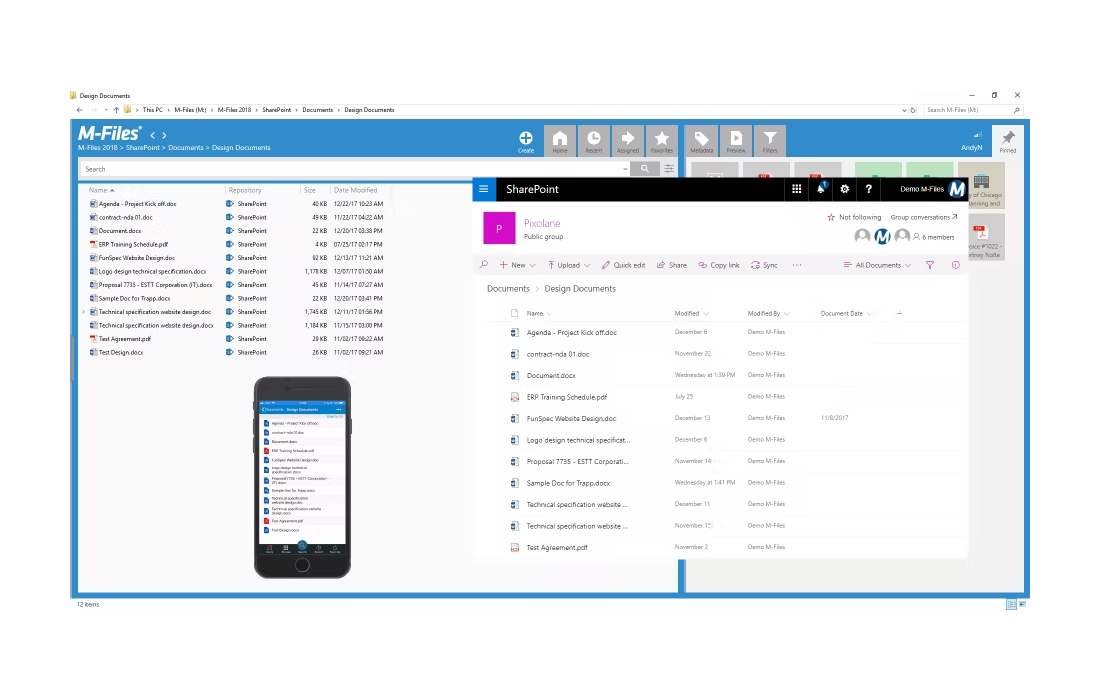Open SharePoint settings gear
Screen dimensions: 1100x700
(x=845, y=189)
